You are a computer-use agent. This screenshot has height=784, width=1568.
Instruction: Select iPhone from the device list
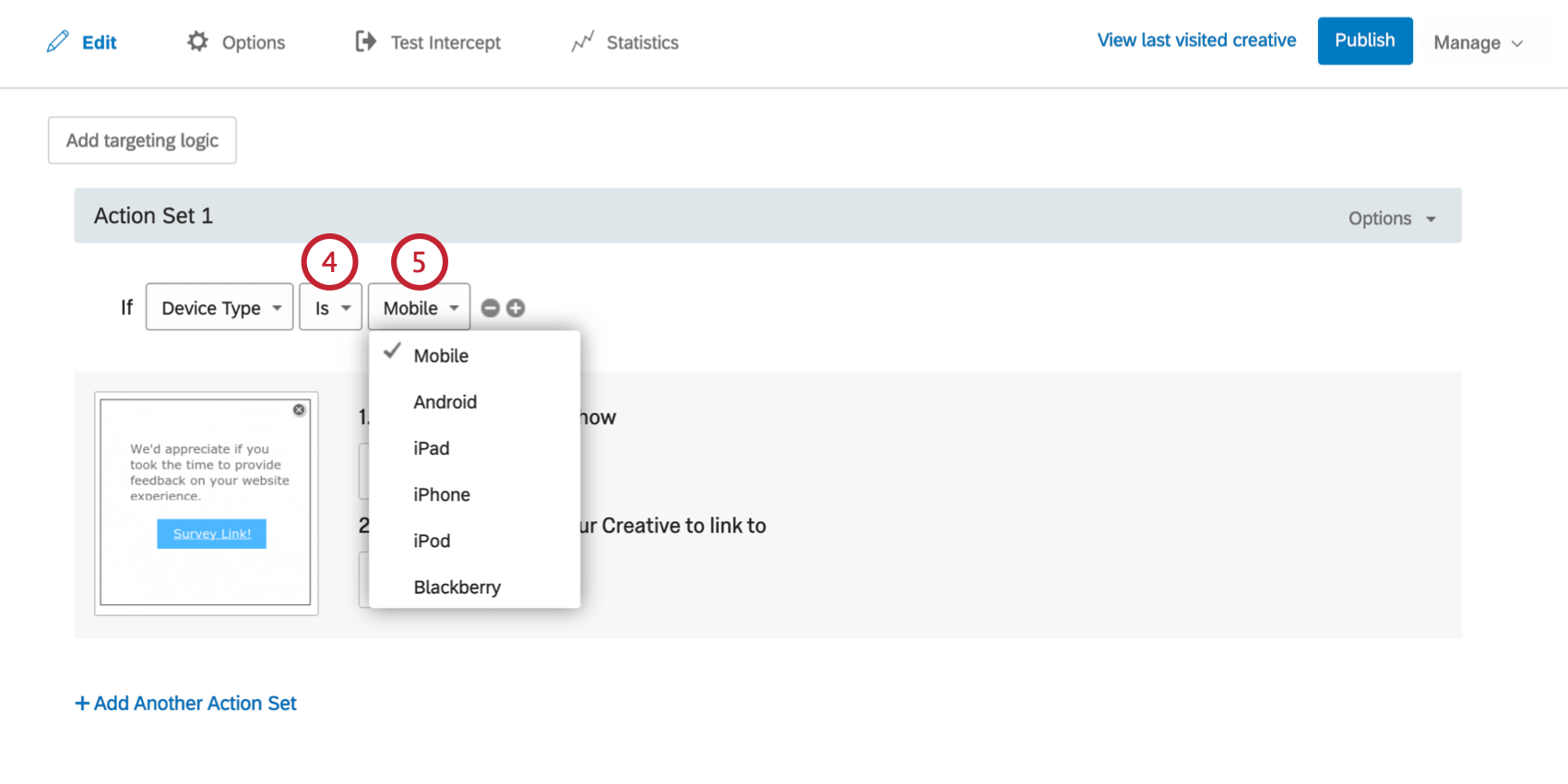click(441, 494)
